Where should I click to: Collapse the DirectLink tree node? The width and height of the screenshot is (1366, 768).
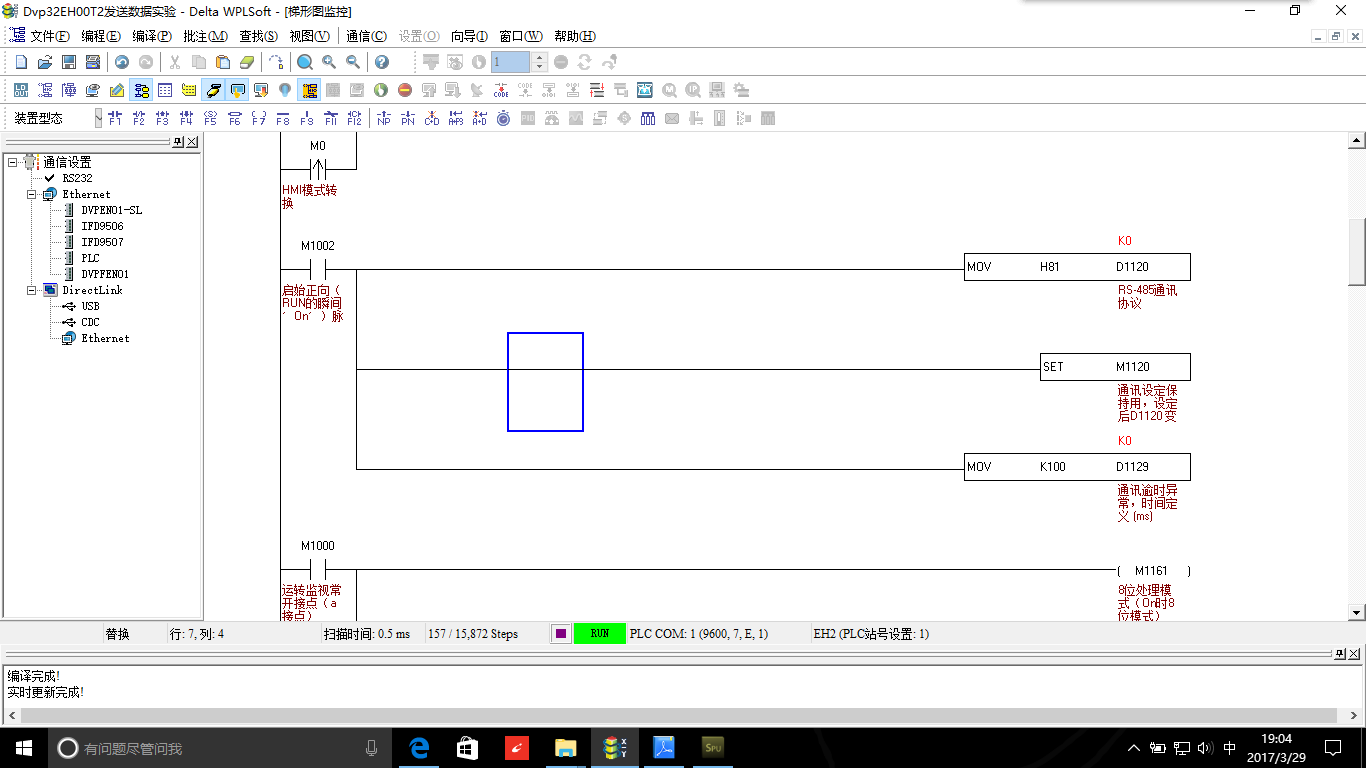tap(31, 290)
